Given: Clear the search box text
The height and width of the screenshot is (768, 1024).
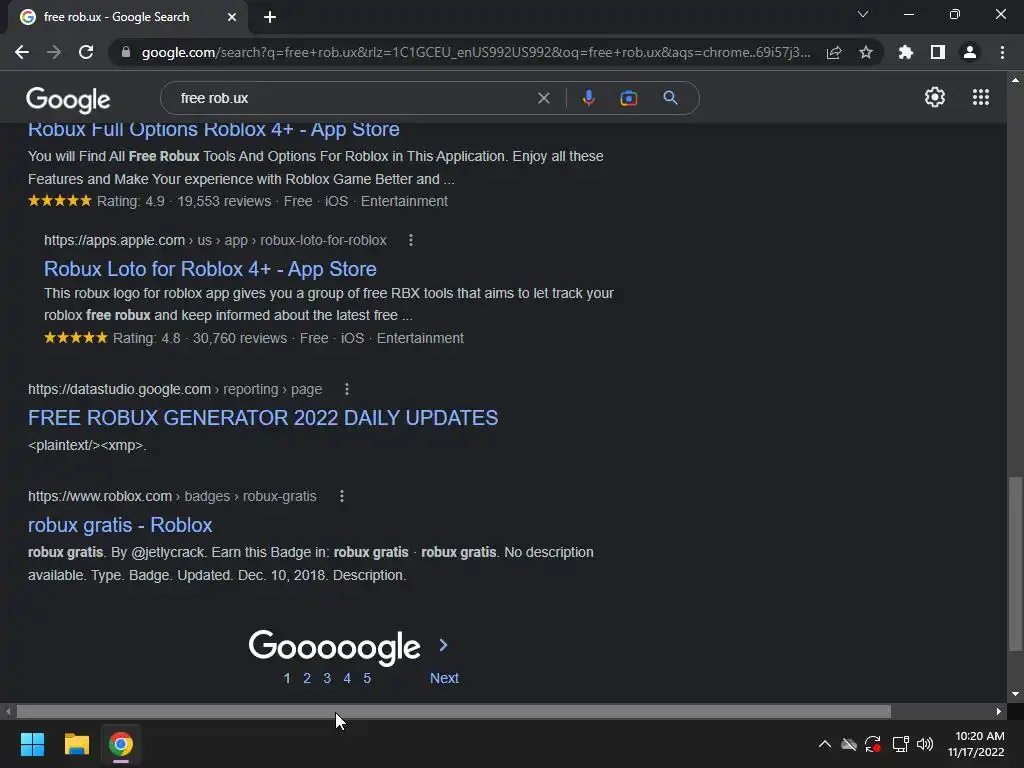Looking at the screenshot, I should (x=543, y=98).
